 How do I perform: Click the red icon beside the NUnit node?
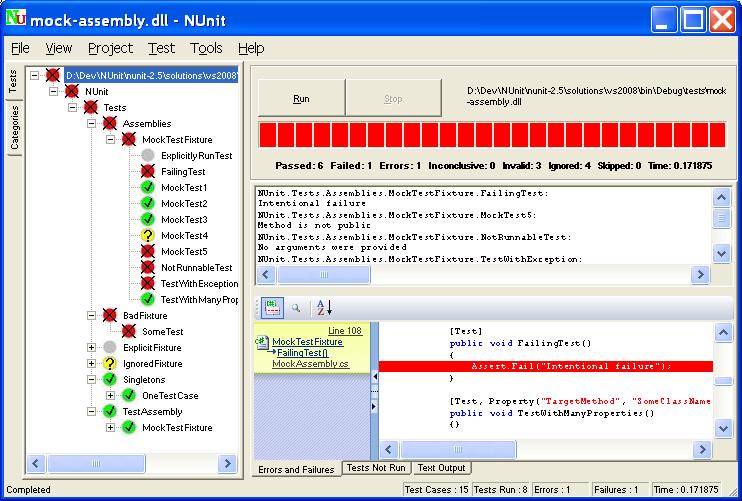click(72, 91)
